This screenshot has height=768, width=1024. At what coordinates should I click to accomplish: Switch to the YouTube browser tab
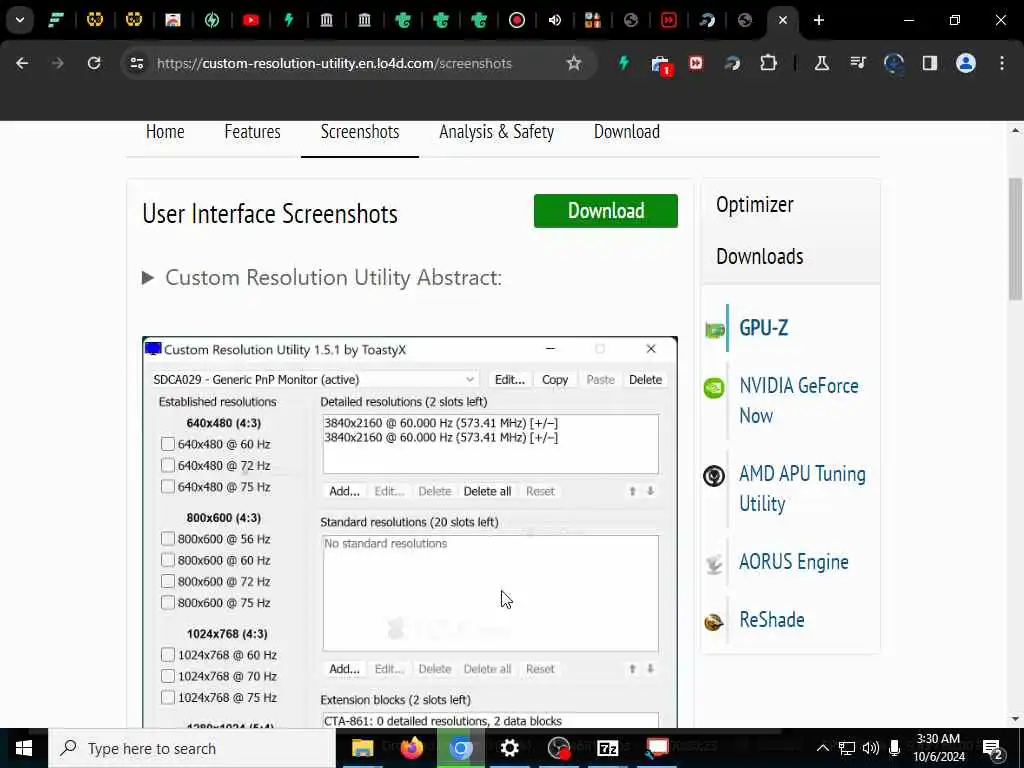click(x=250, y=20)
